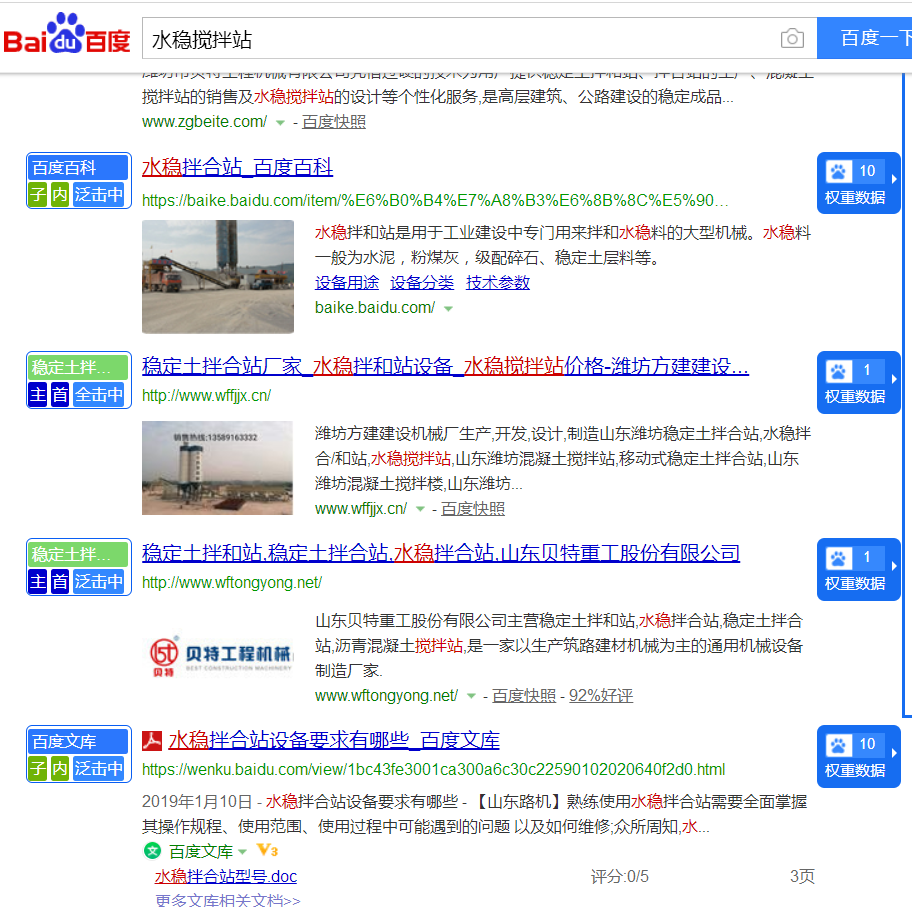Expand the dropdown arrow next to baike.baidu.com/

point(448,308)
